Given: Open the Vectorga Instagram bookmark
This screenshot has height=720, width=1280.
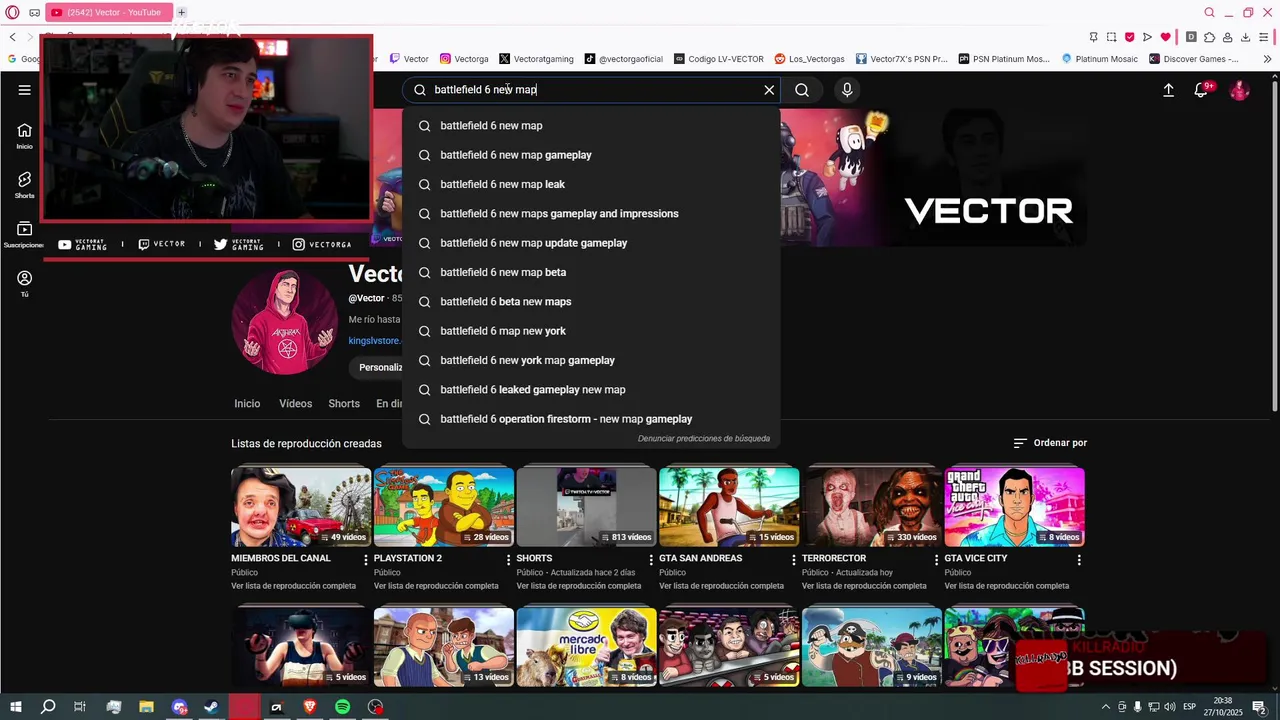Looking at the screenshot, I should [x=465, y=59].
